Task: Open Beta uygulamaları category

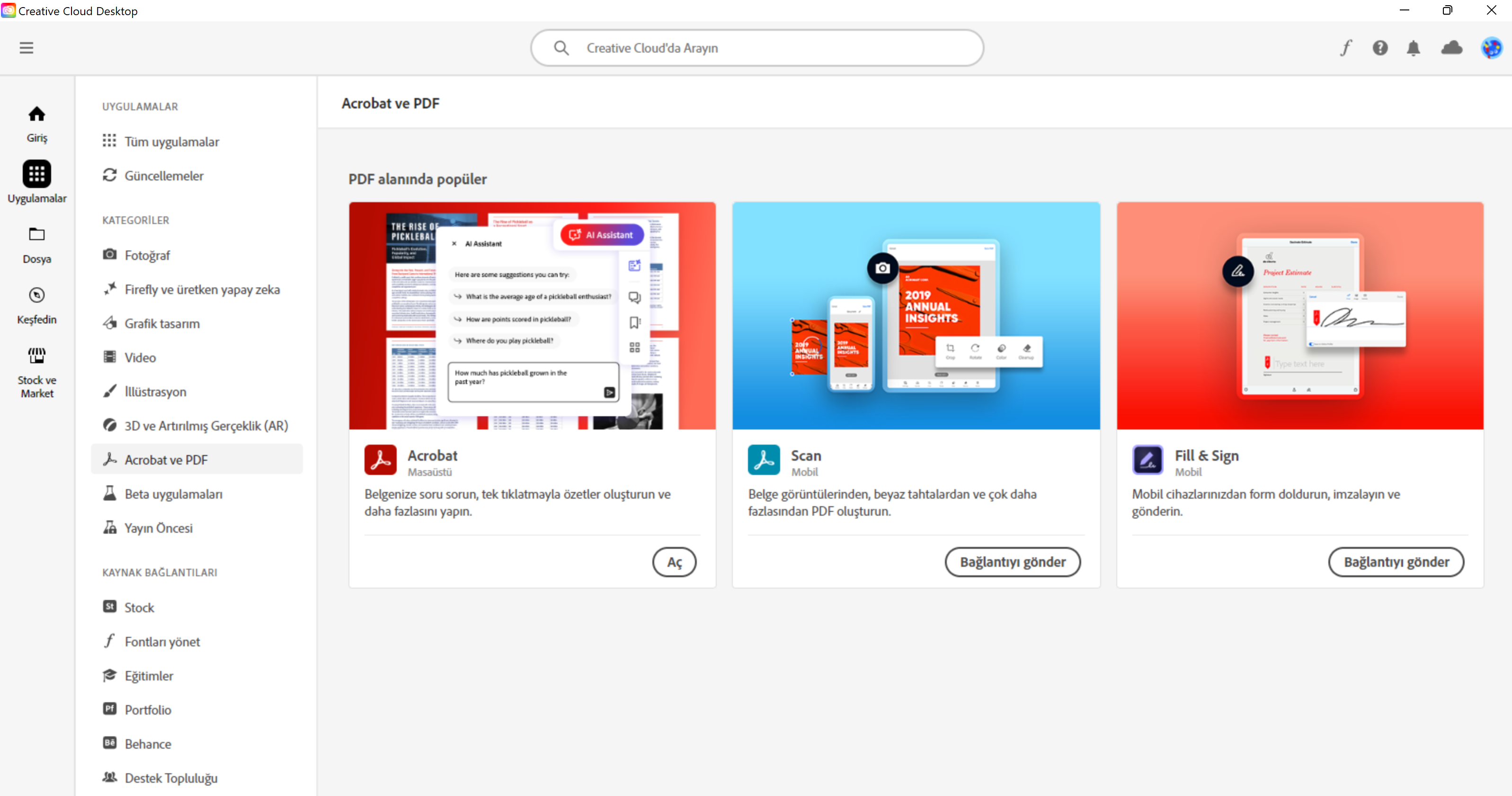Action: (x=173, y=494)
